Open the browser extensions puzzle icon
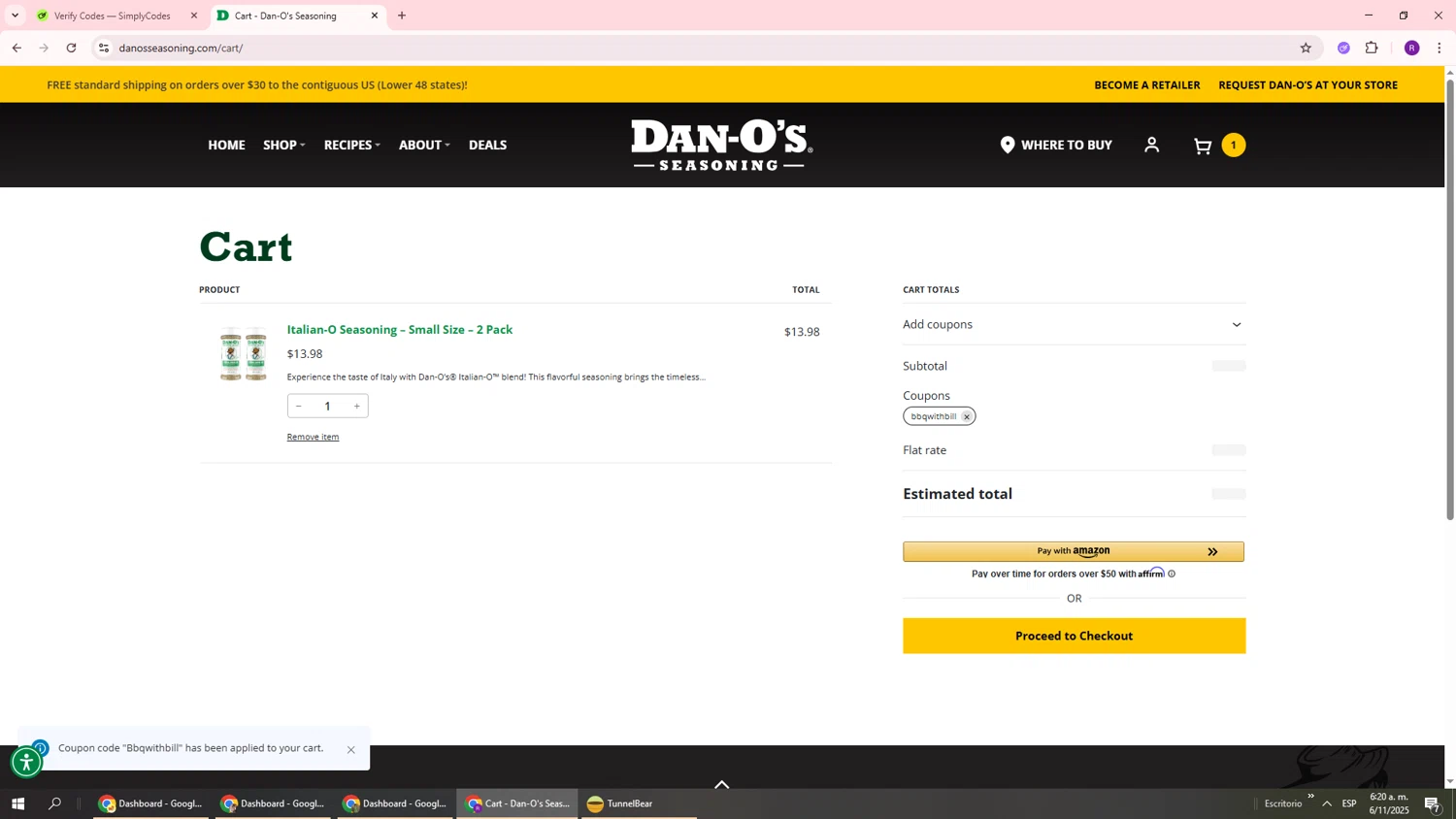Screen dimensions: 1456x819 1372,48
